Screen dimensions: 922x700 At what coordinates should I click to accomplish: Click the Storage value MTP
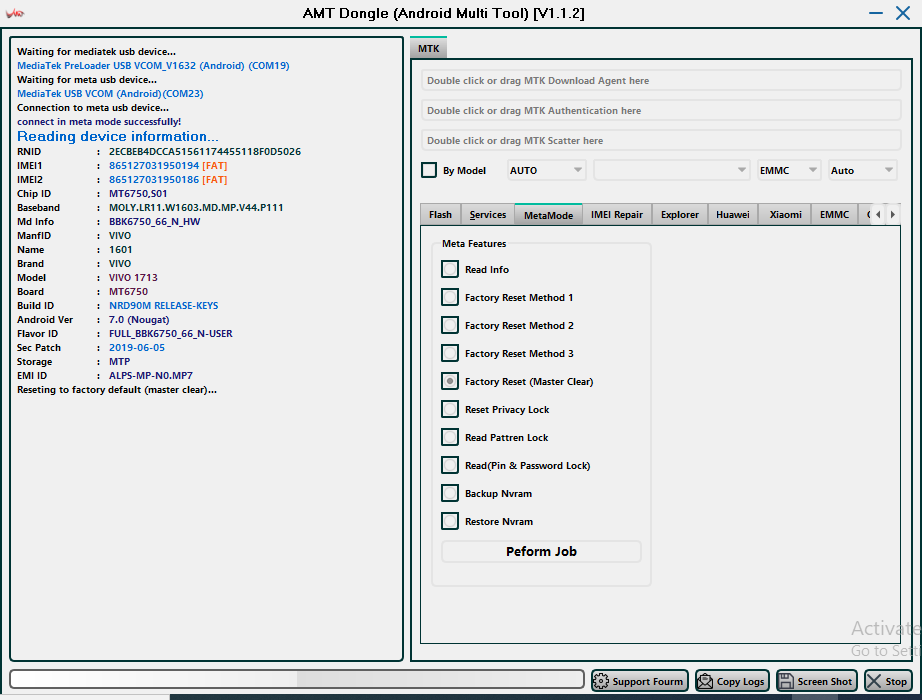[x=119, y=362]
